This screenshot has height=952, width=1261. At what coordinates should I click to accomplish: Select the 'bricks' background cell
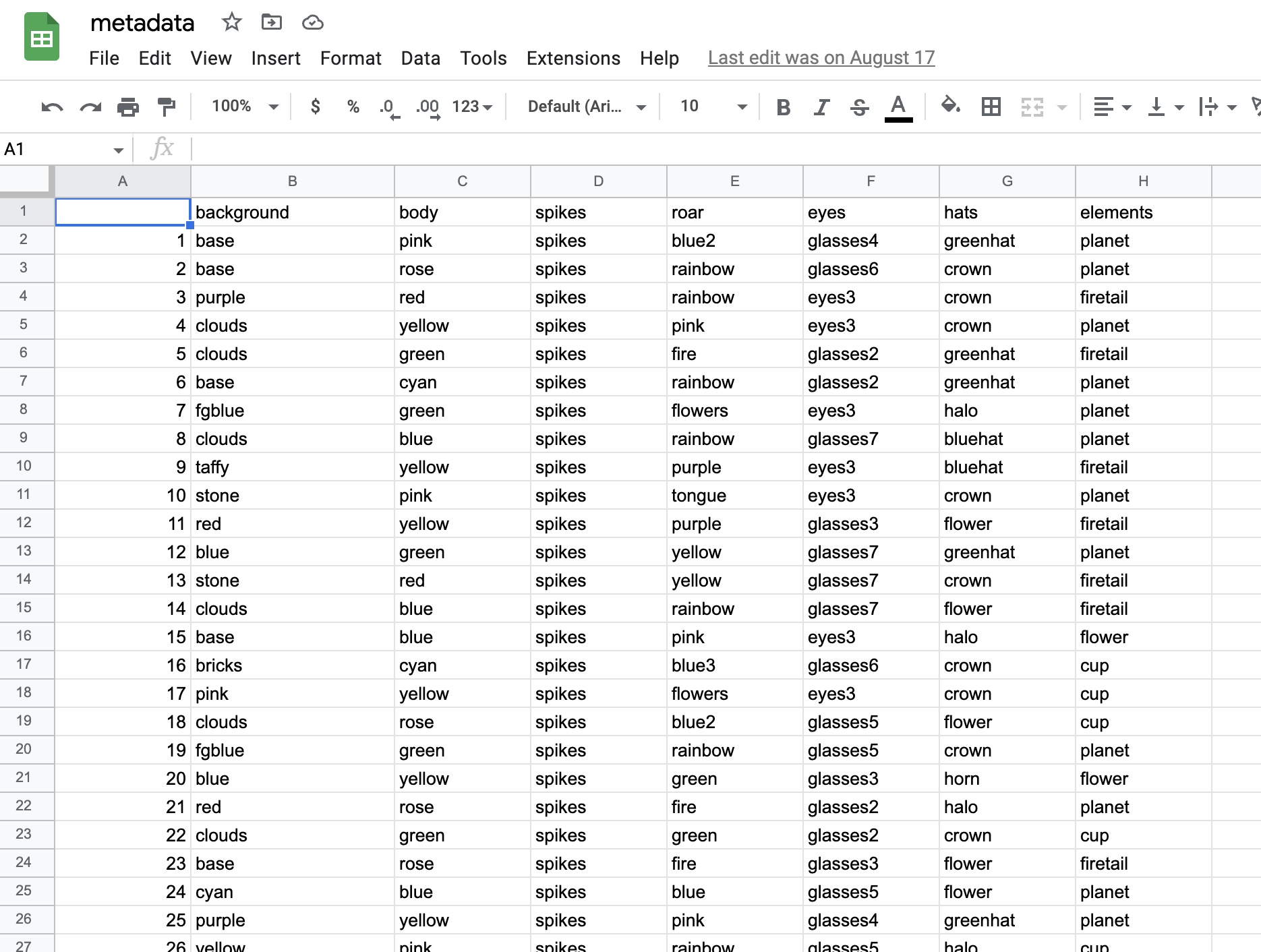293,665
